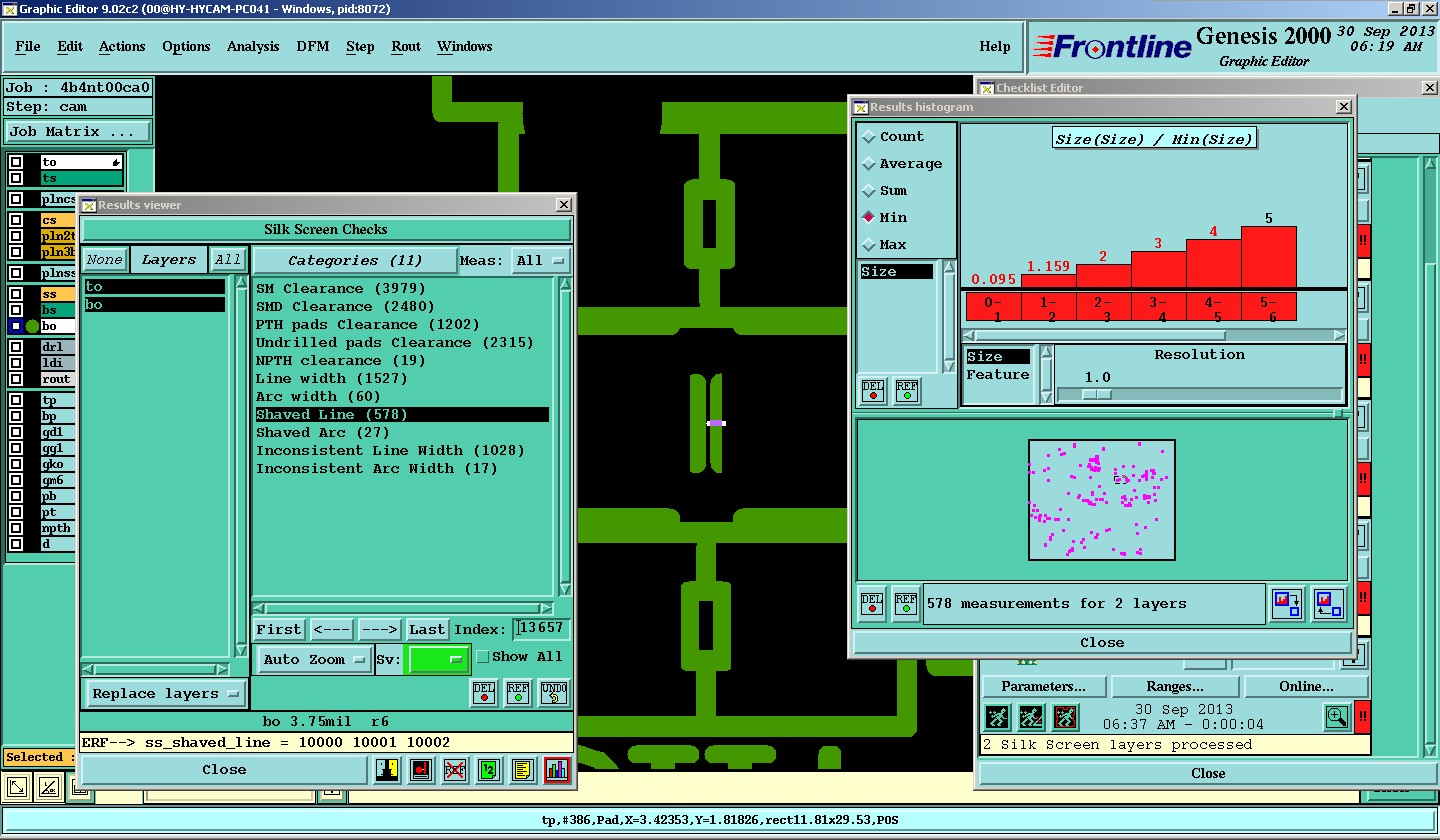Open the Meas All dropdown

pyautogui.click(x=540, y=261)
